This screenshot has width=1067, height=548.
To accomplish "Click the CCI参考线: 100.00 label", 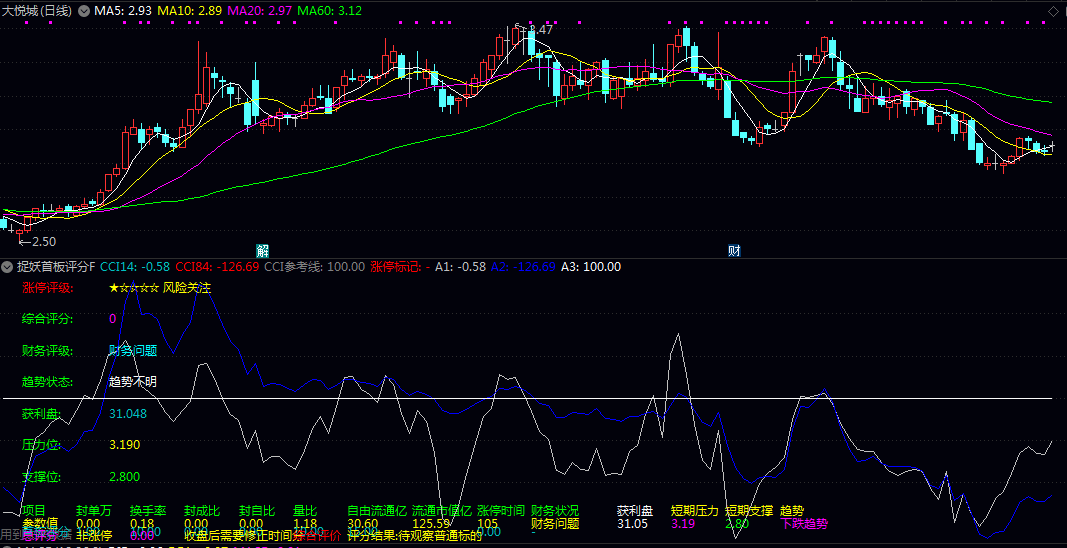I will pyautogui.click(x=314, y=267).
